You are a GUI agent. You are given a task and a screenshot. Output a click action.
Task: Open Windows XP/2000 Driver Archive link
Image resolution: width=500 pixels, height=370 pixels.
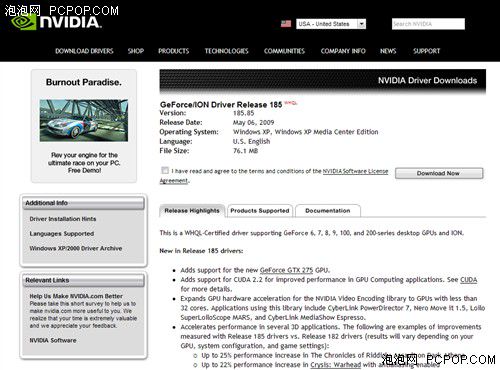(76, 248)
